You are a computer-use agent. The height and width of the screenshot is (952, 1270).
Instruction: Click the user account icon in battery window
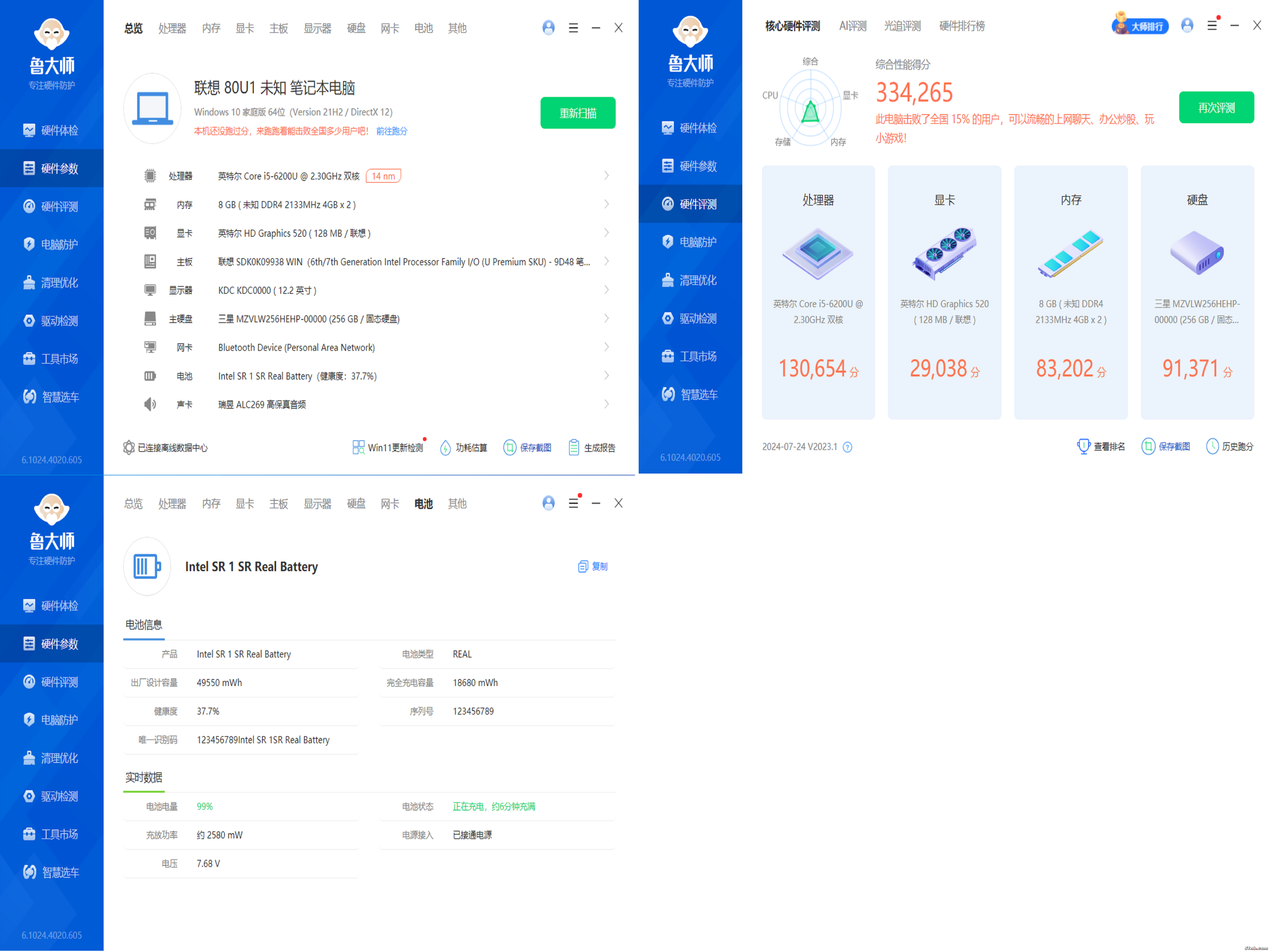548,503
